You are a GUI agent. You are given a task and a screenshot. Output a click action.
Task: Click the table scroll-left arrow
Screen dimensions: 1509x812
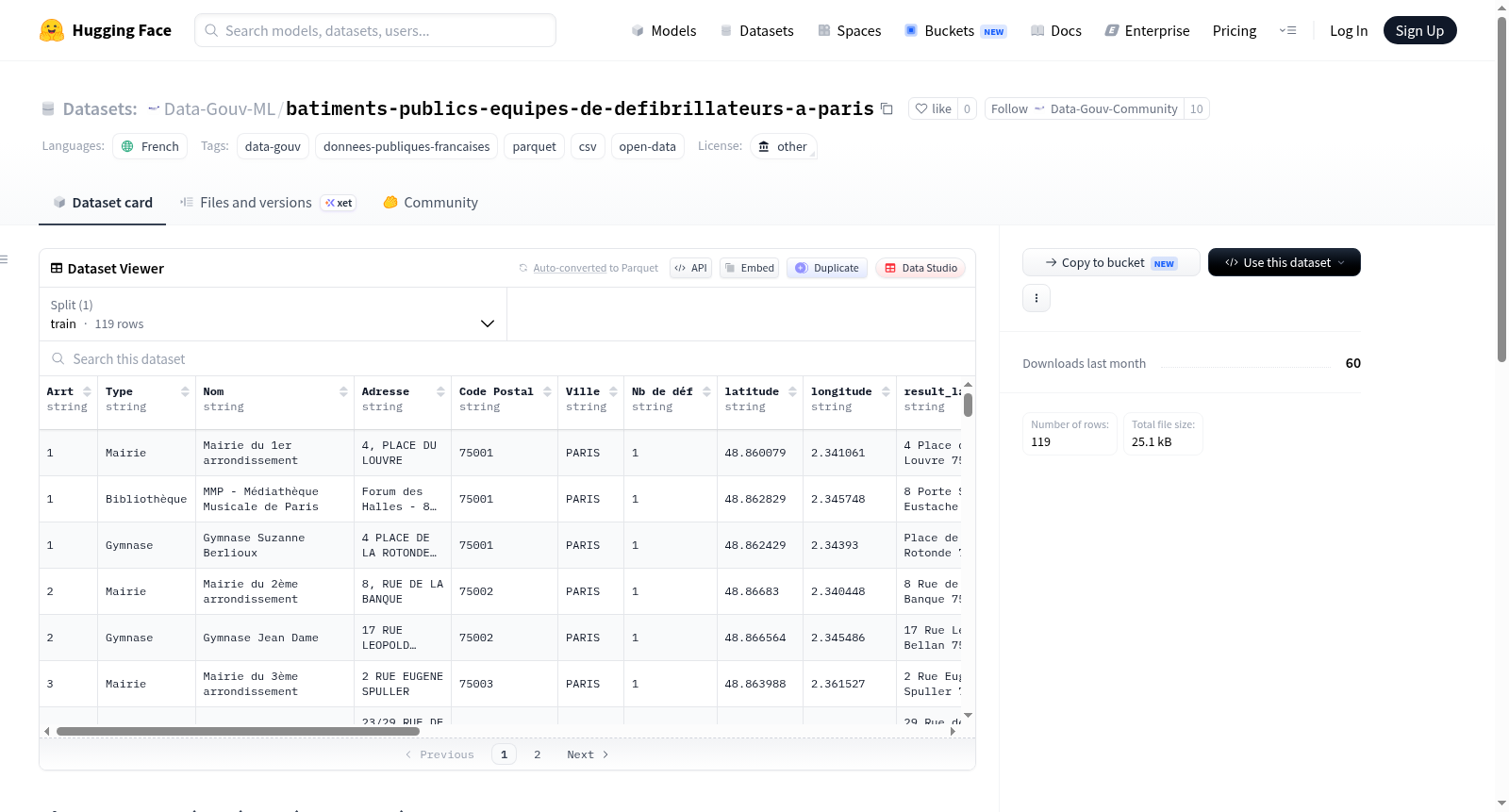[x=46, y=731]
